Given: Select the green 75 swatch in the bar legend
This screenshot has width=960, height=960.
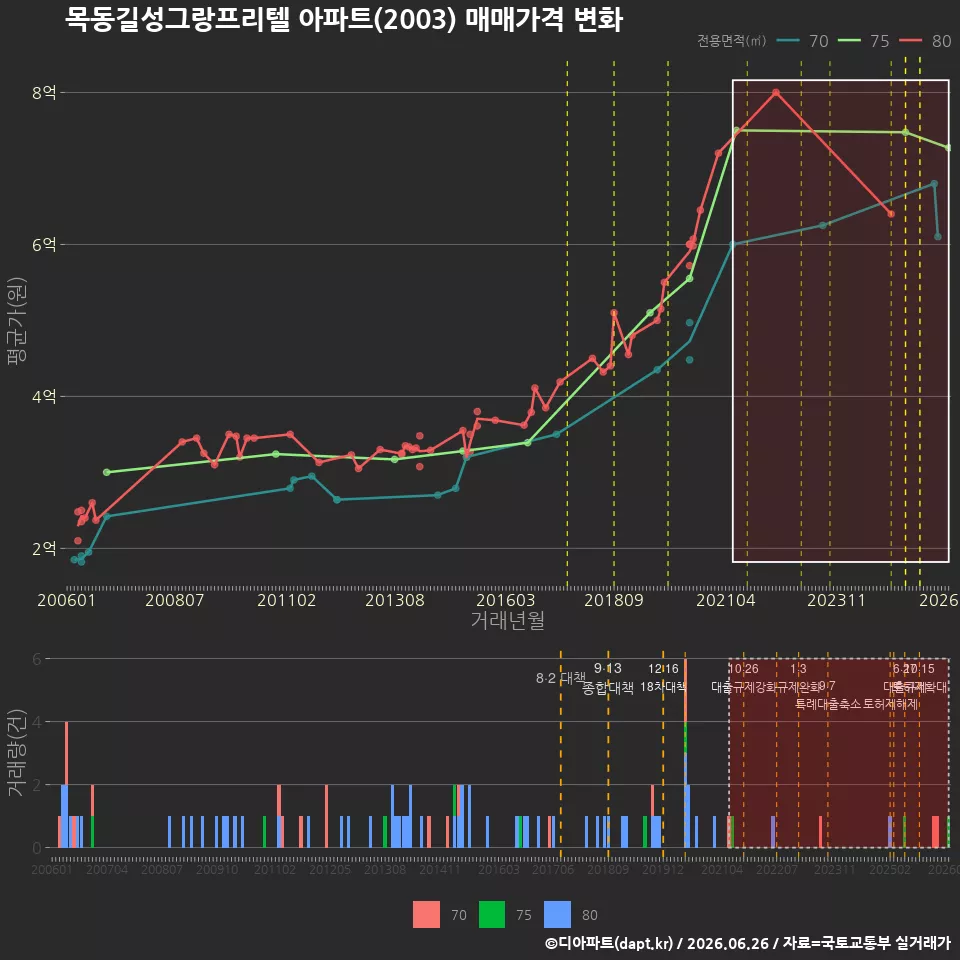Looking at the screenshot, I should pyautogui.click(x=492, y=915).
